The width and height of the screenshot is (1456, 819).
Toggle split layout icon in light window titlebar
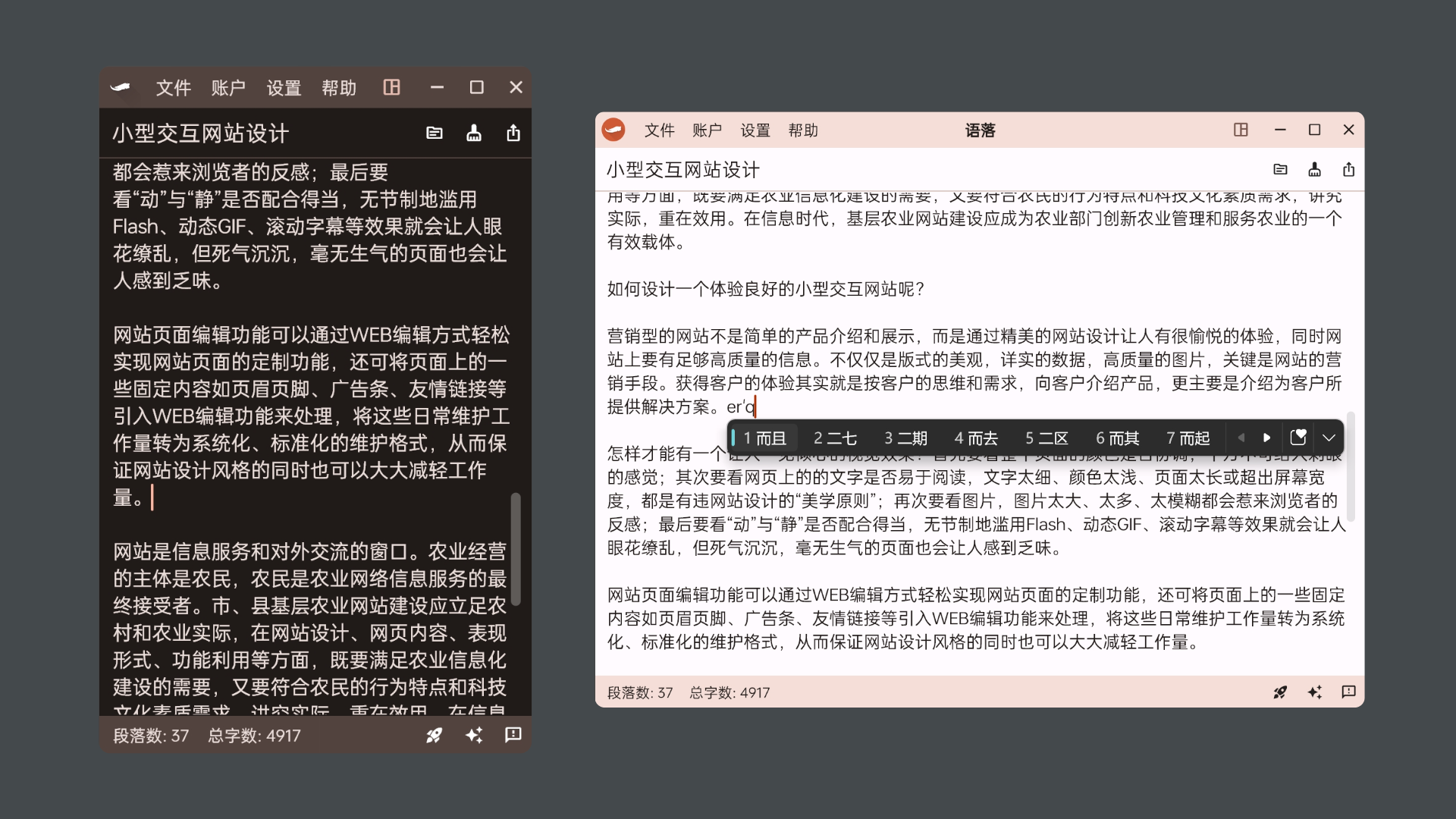[x=1241, y=130]
